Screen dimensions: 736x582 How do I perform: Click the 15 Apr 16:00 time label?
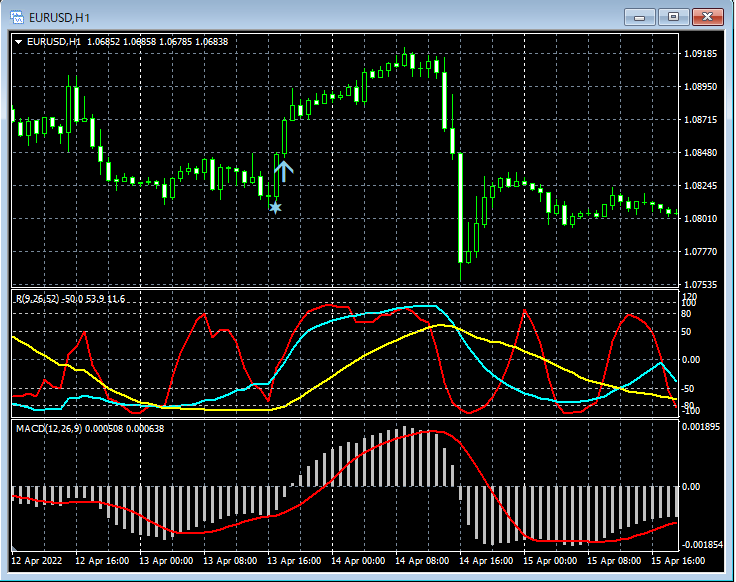pyautogui.click(x=678, y=561)
